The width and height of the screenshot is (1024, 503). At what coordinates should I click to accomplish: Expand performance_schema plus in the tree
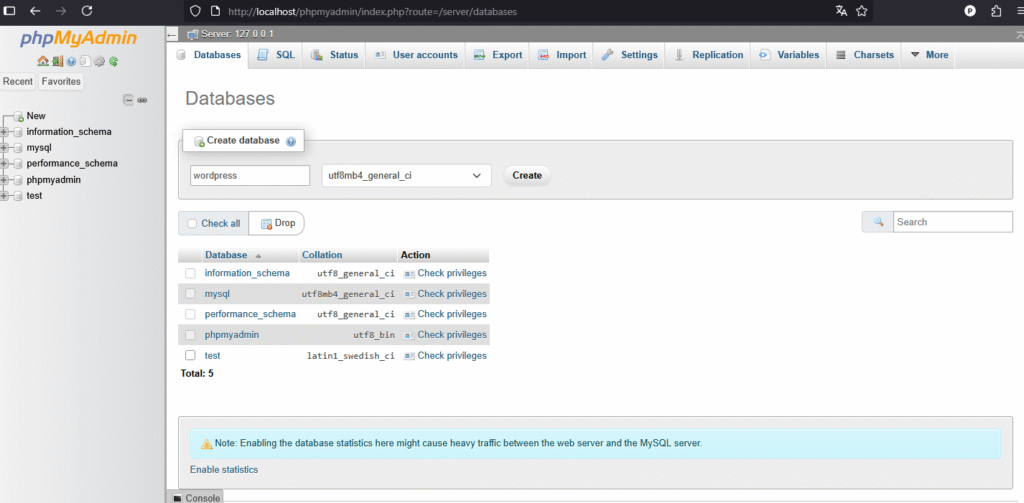pos(5,164)
